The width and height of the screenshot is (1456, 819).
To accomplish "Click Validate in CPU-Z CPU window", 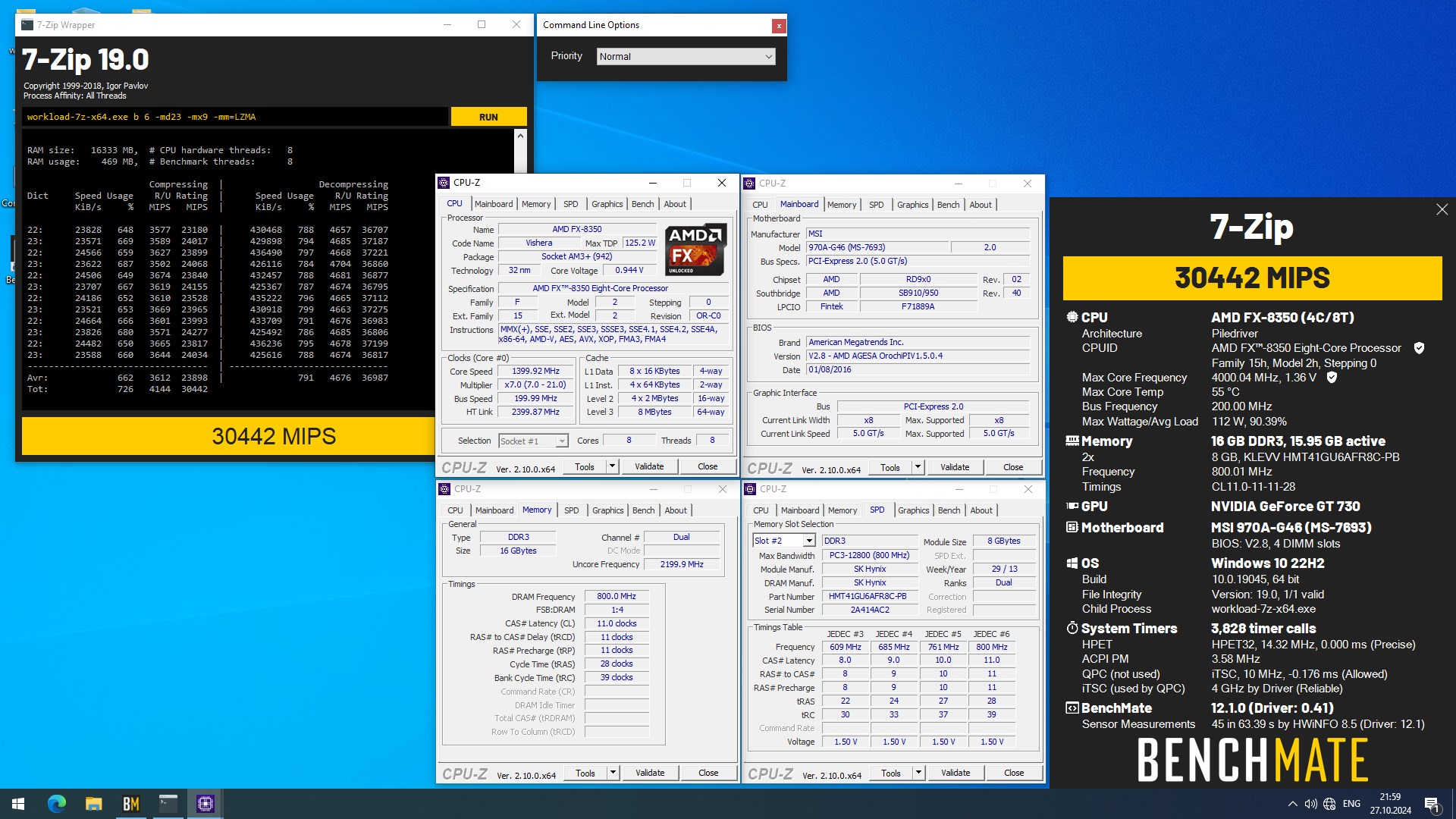I will pyautogui.click(x=649, y=466).
